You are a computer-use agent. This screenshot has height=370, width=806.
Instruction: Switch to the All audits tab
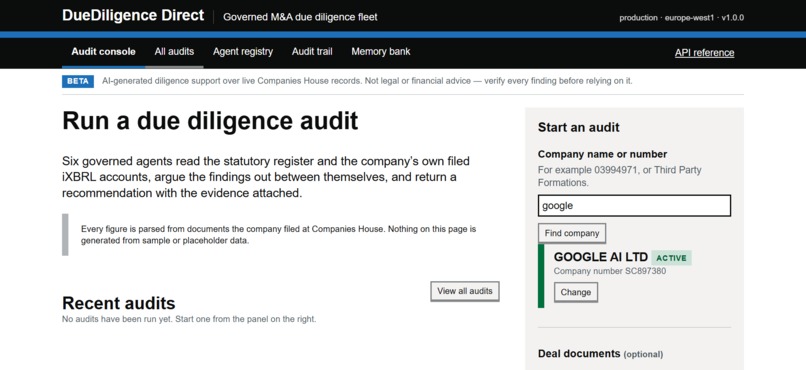coord(174,52)
